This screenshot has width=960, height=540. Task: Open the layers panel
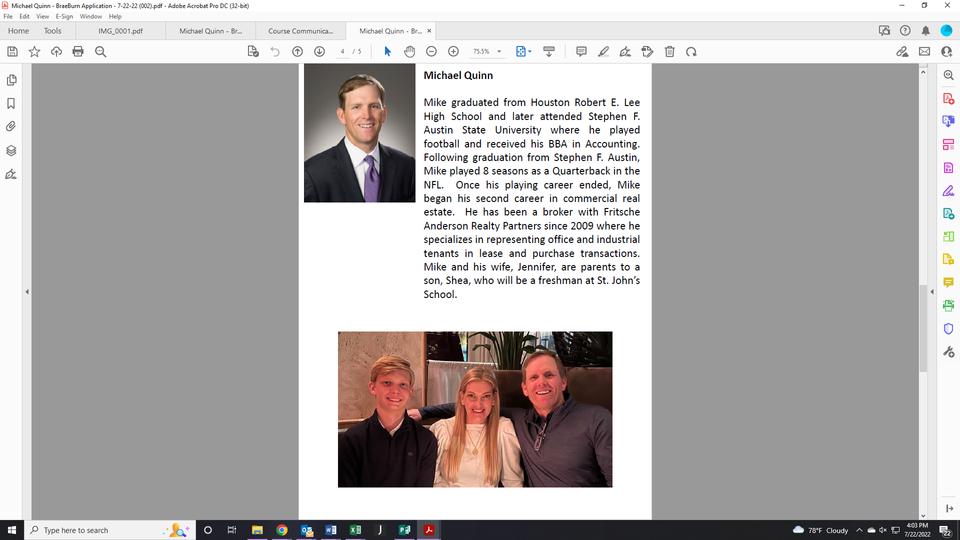11,151
